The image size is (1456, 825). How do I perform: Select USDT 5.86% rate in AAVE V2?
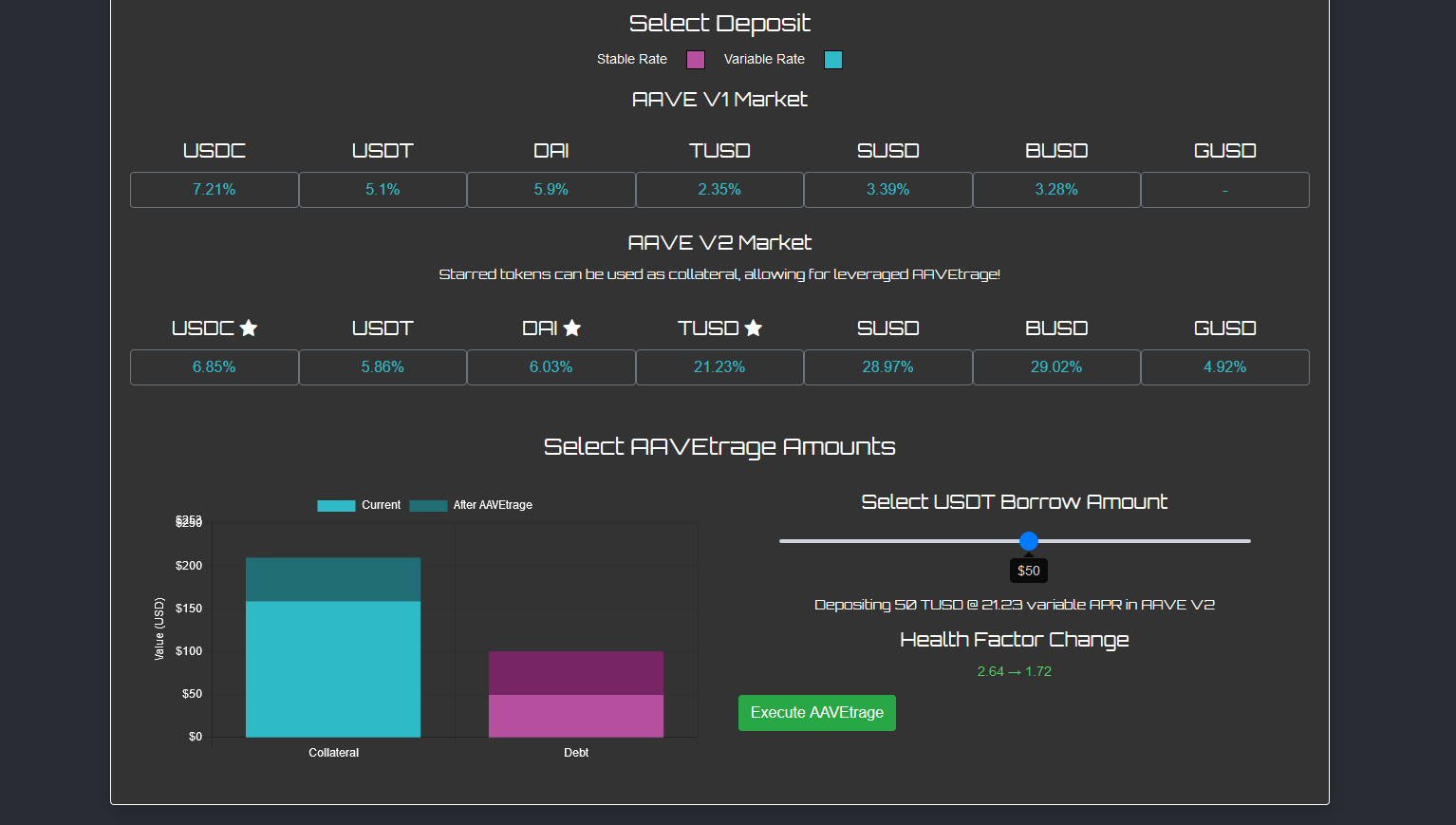(x=383, y=367)
